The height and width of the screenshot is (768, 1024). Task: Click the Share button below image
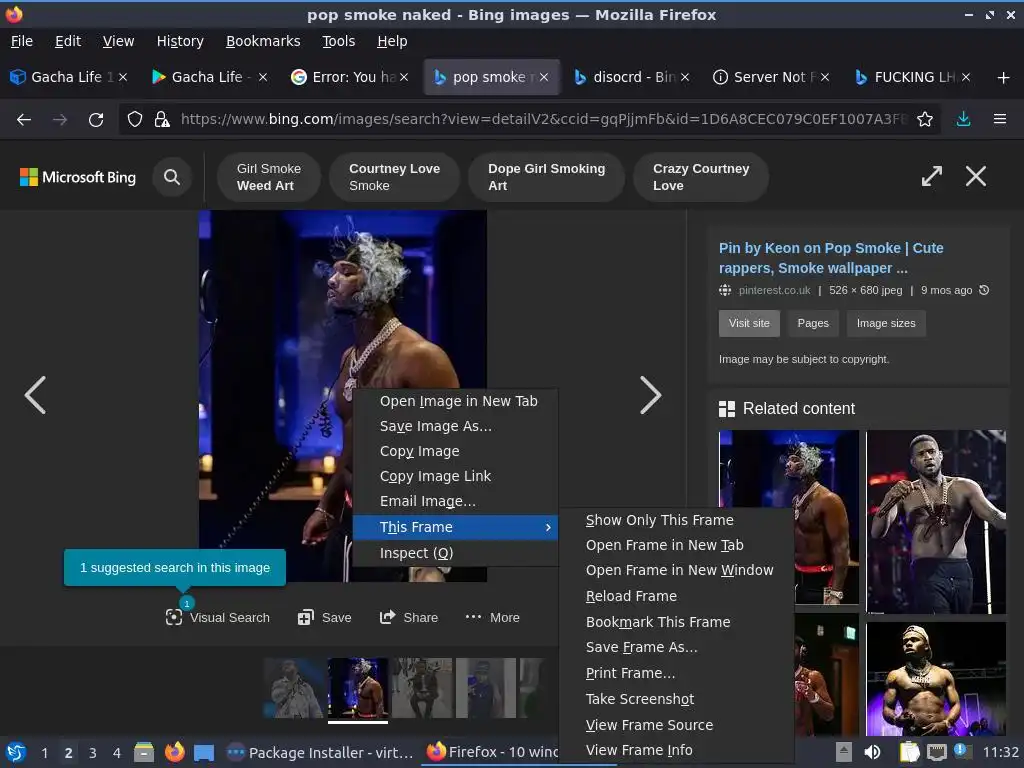click(x=409, y=618)
